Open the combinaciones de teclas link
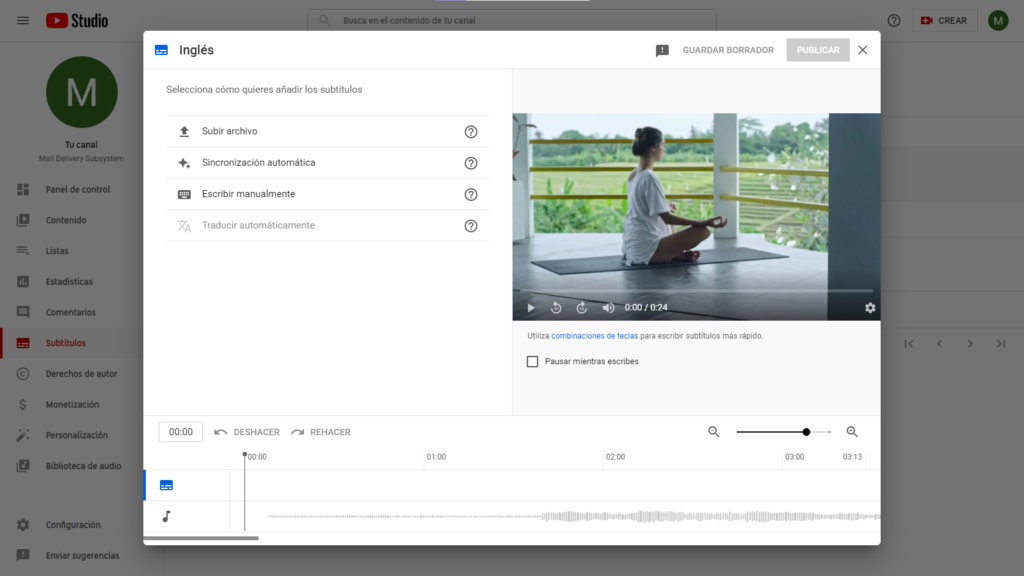 [594, 336]
